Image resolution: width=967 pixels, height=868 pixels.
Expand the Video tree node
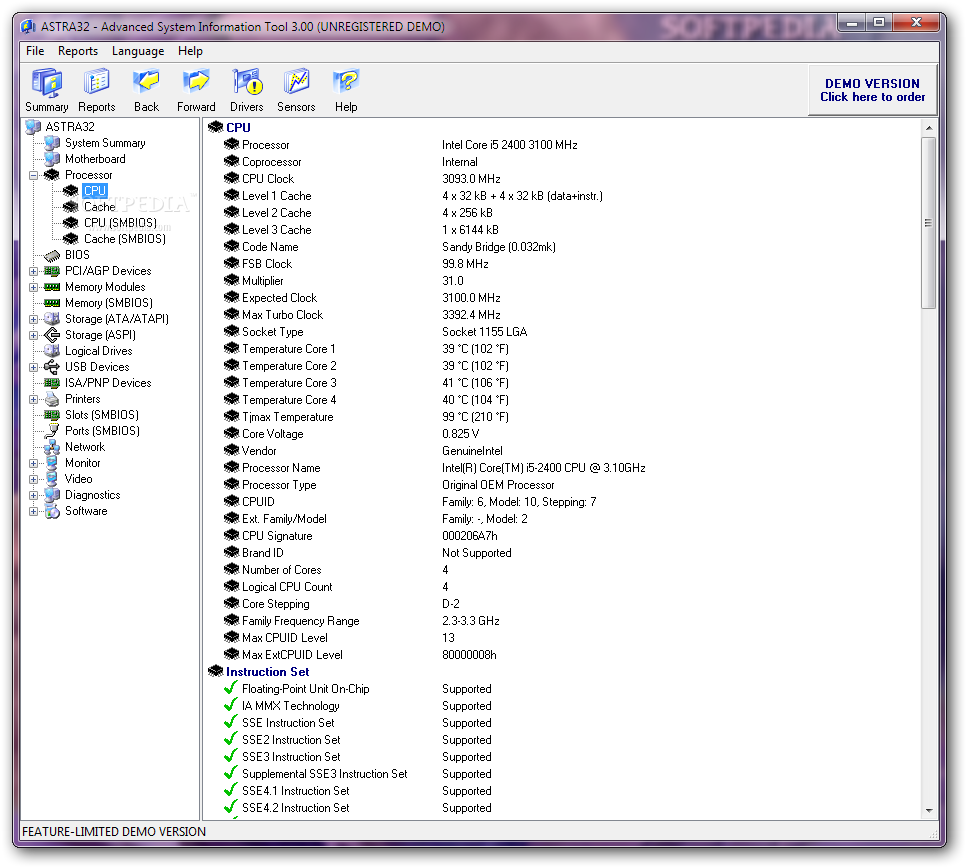point(33,479)
